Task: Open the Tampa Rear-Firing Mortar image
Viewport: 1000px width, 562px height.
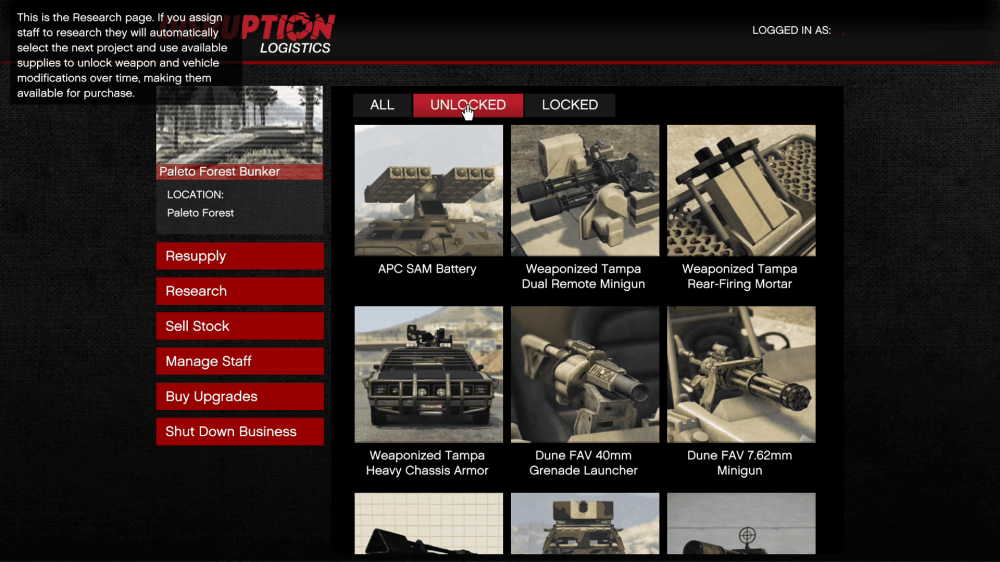Action: point(741,190)
